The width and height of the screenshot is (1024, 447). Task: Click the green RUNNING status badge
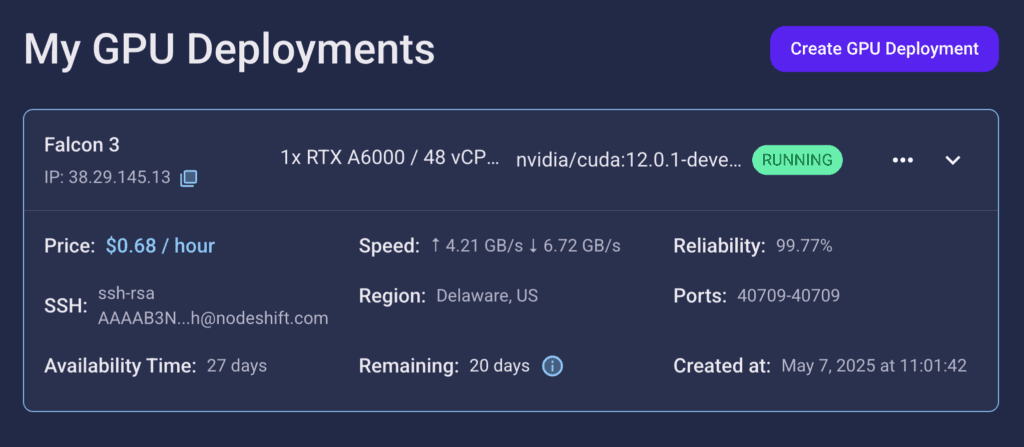pos(797,159)
